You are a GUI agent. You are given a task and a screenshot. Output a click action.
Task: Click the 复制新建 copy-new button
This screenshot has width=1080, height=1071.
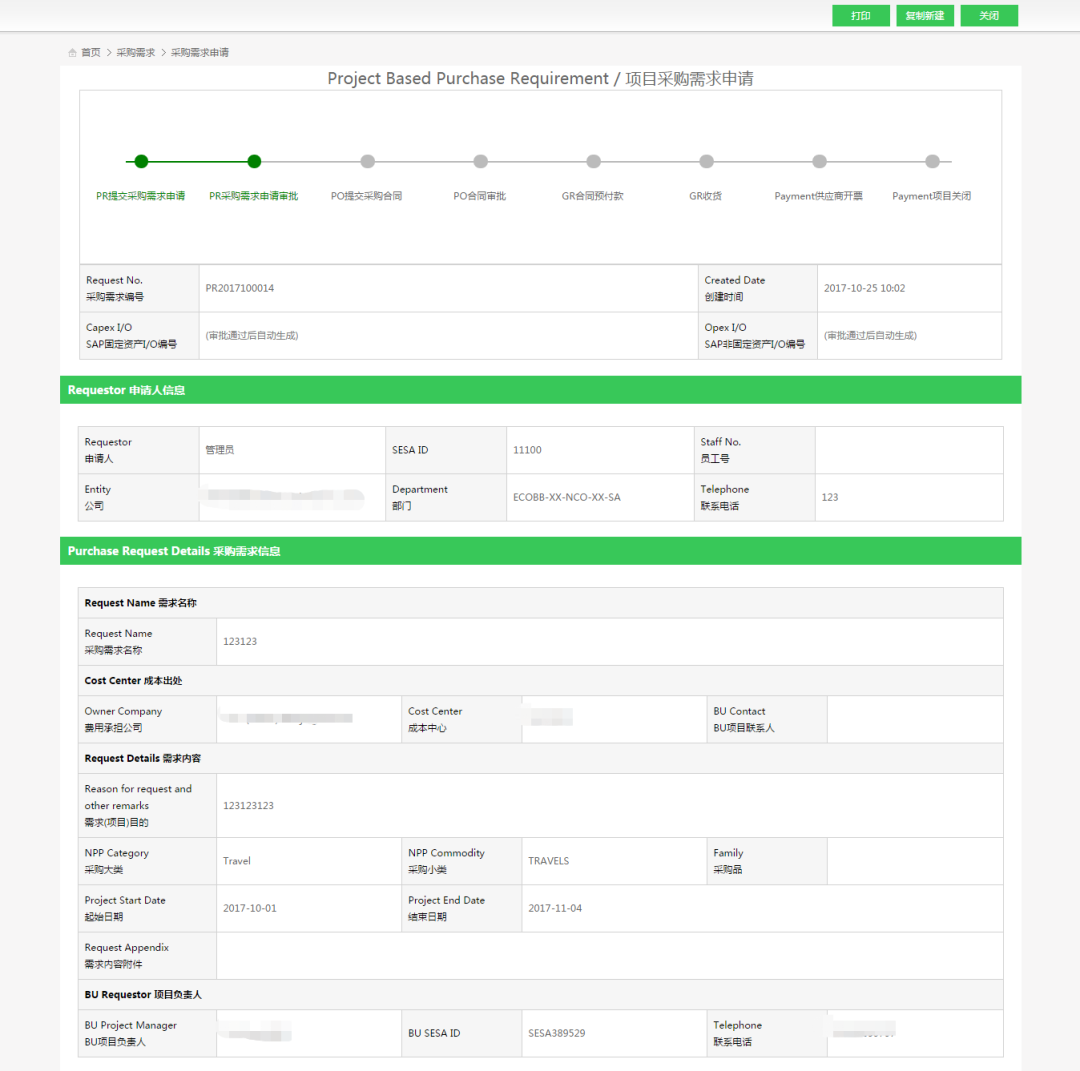(x=924, y=16)
